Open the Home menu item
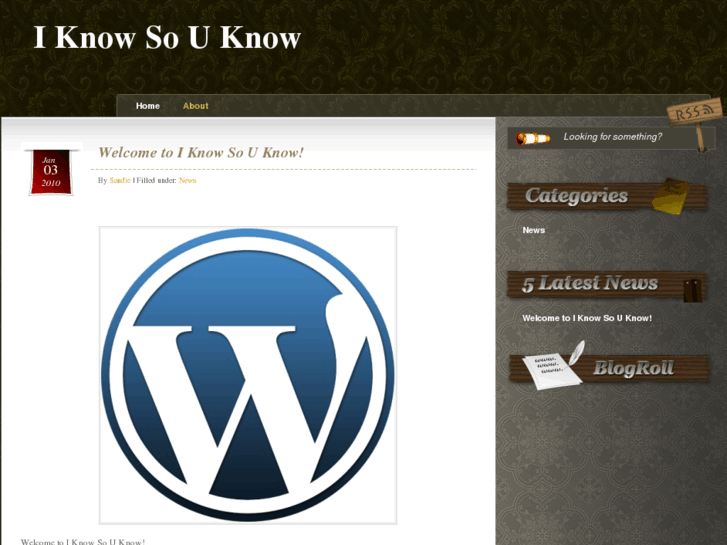This screenshot has width=727, height=545. (x=148, y=106)
